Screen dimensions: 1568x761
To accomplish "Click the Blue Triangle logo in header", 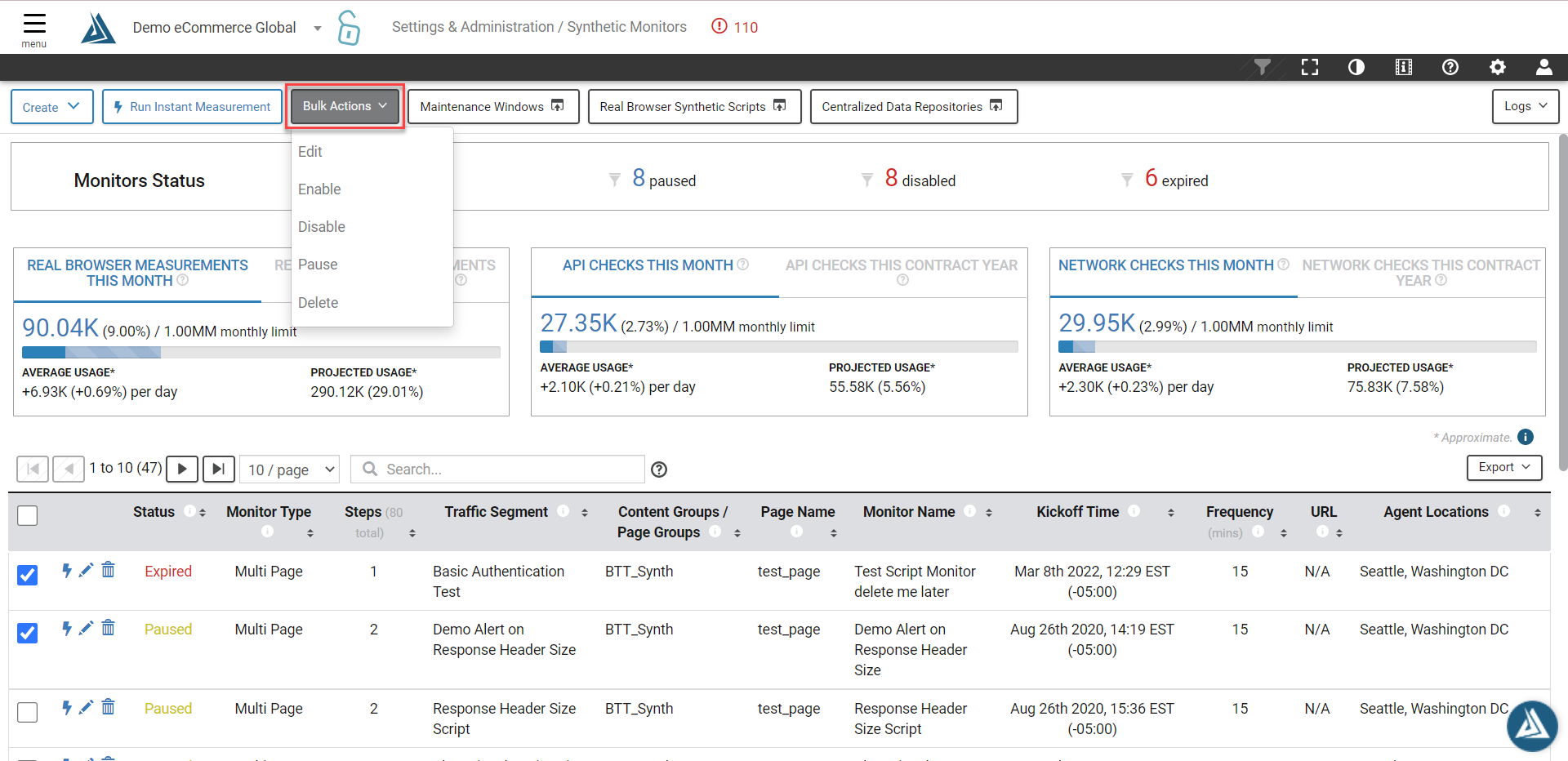I will [x=98, y=28].
